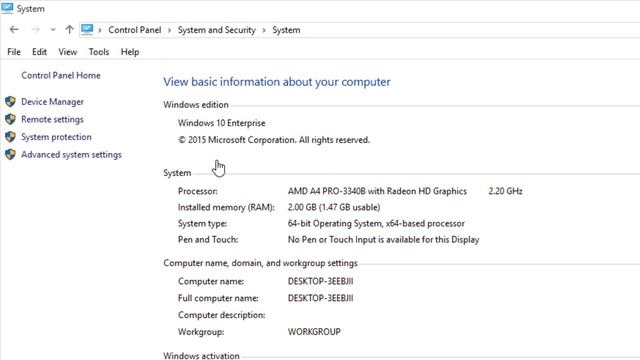The width and height of the screenshot is (640, 360).
Task: Click the View basic information heading
Action: [277, 82]
